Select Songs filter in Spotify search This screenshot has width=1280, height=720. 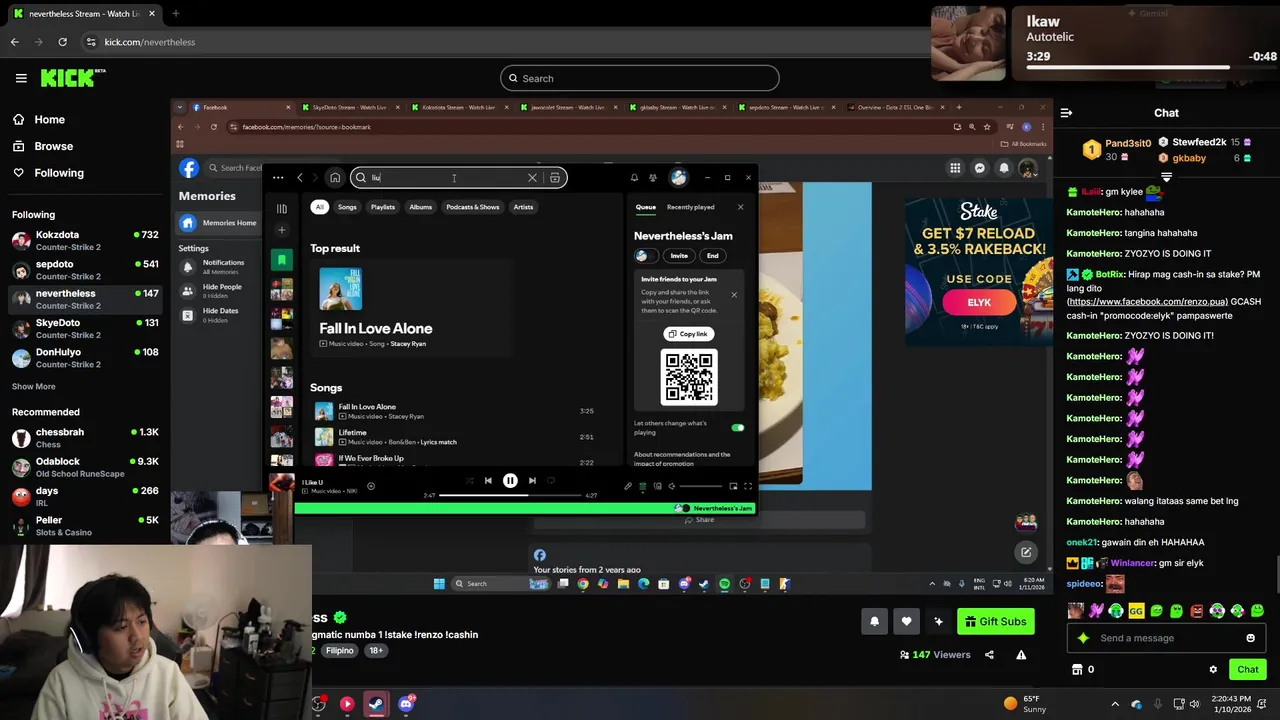(347, 207)
